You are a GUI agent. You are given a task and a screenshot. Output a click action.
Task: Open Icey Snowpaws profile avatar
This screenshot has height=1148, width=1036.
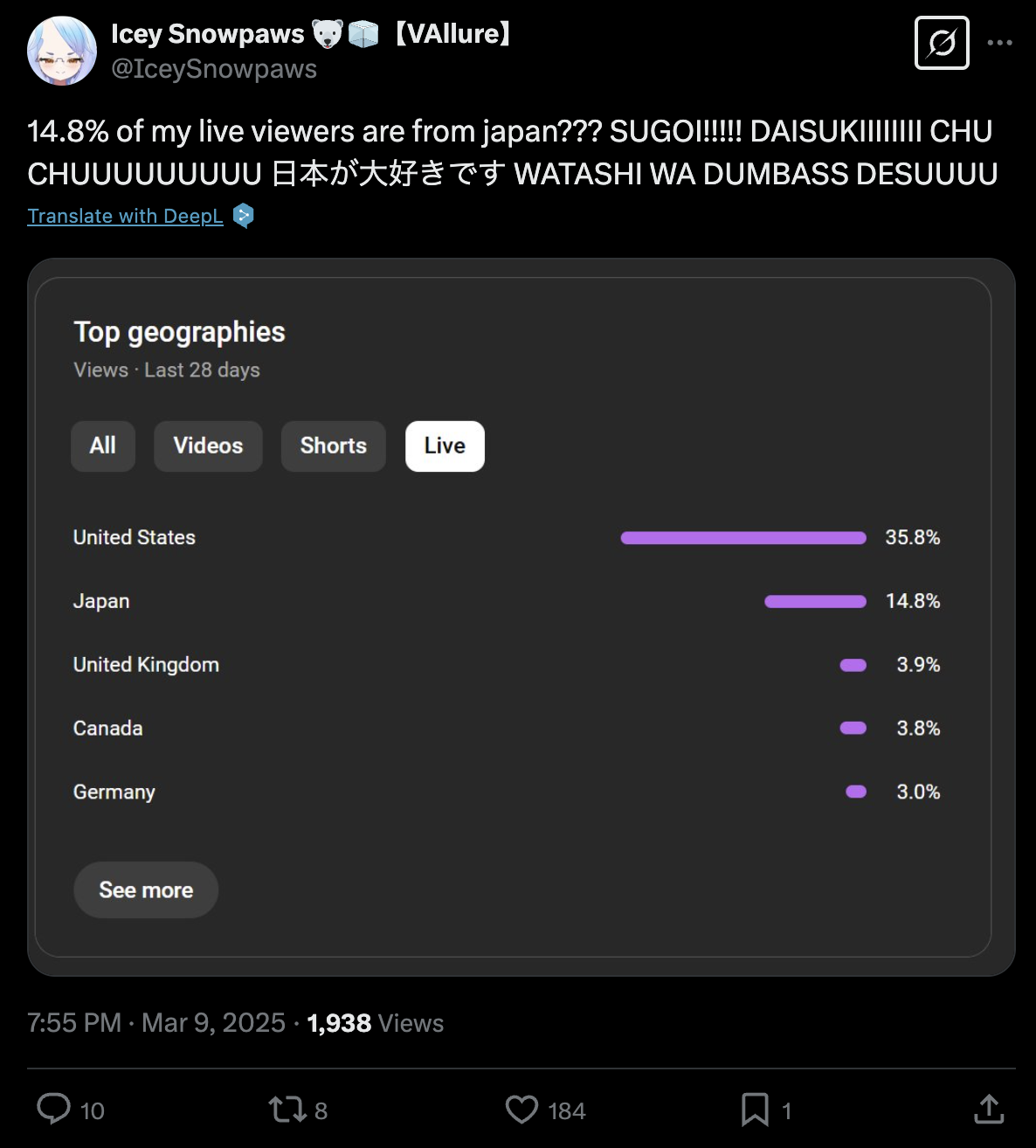click(x=62, y=51)
